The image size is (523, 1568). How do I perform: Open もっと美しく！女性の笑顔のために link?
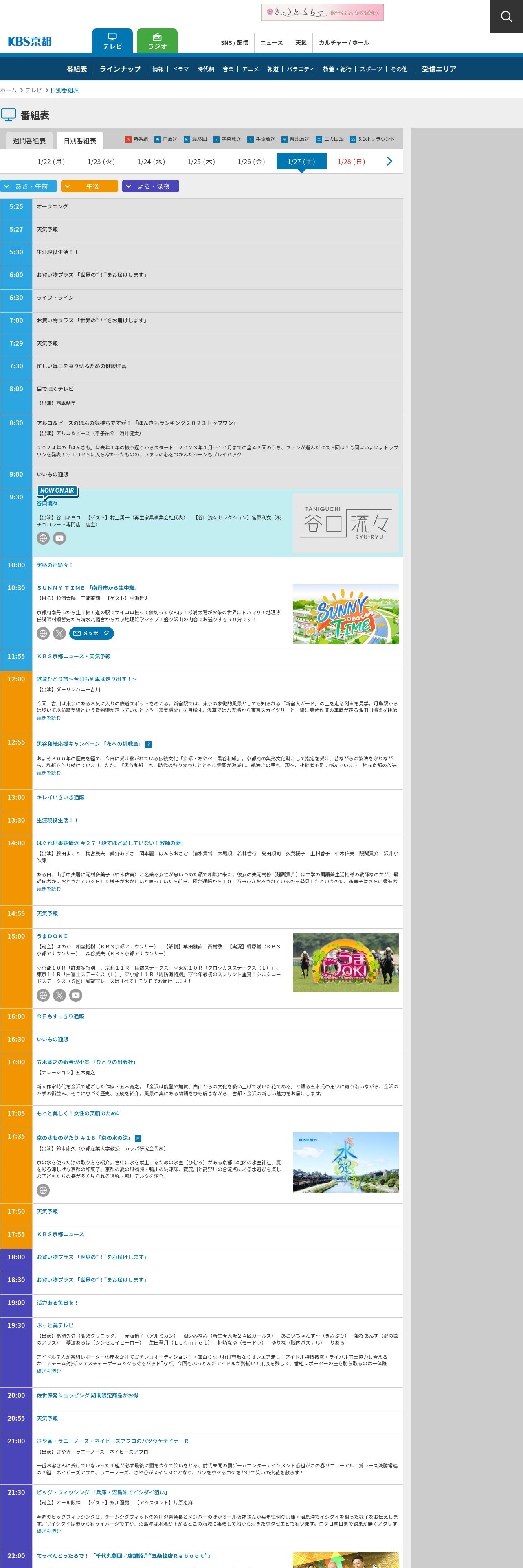point(79,1113)
